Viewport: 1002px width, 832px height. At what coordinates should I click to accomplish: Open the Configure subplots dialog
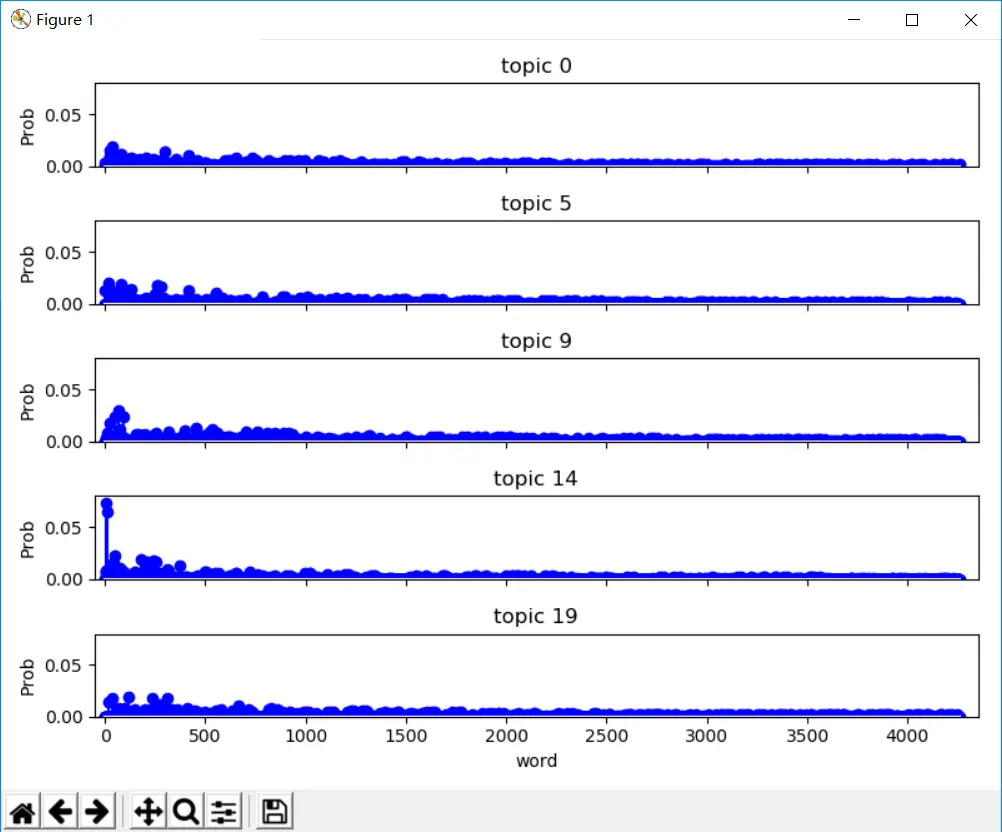224,812
